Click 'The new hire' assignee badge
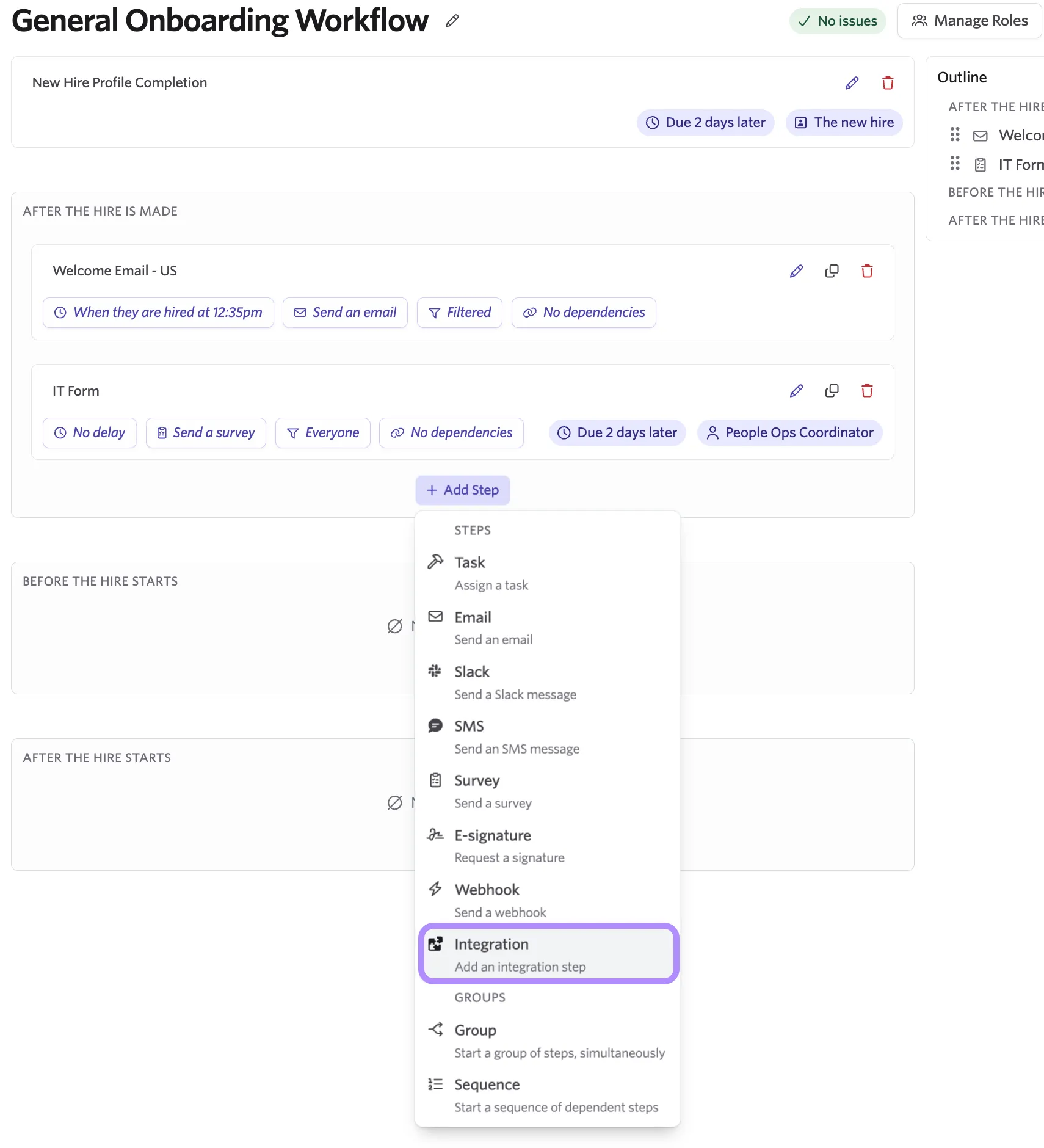Image resolution: width=1044 pixels, height=1148 pixels. click(844, 123)
